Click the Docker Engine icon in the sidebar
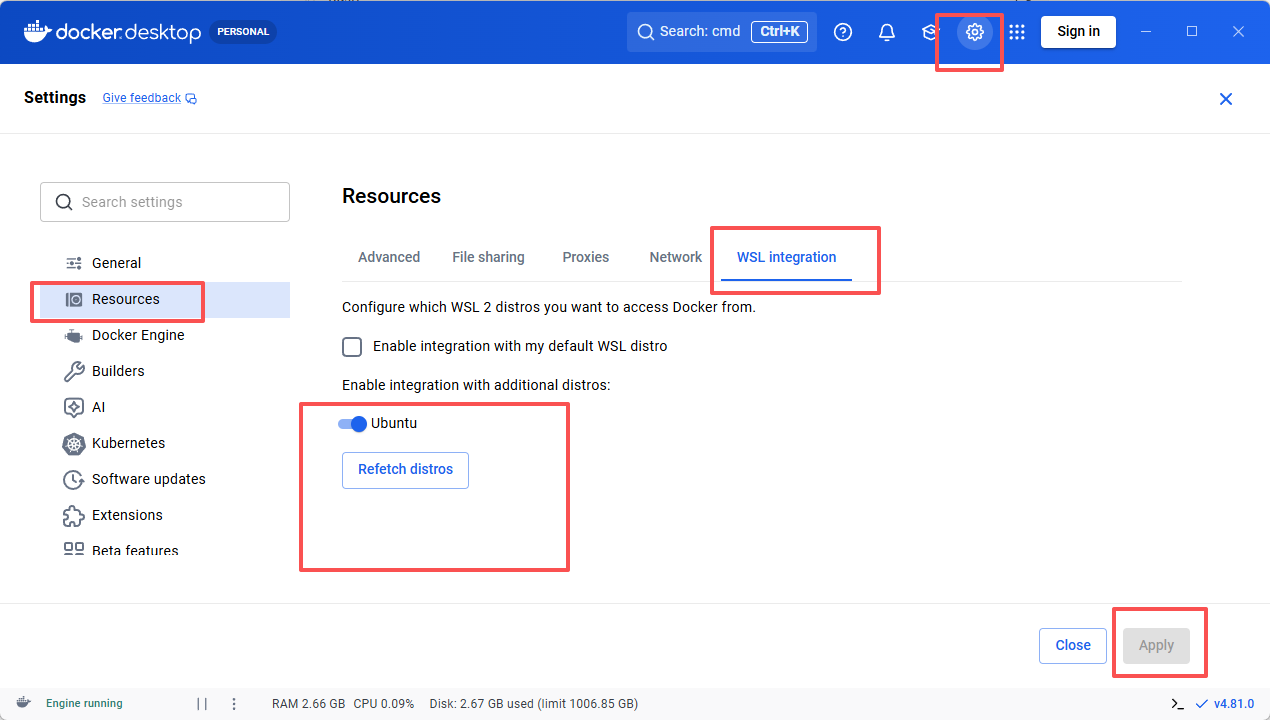The image size is (1270, 720). click(x=74, y=335)
